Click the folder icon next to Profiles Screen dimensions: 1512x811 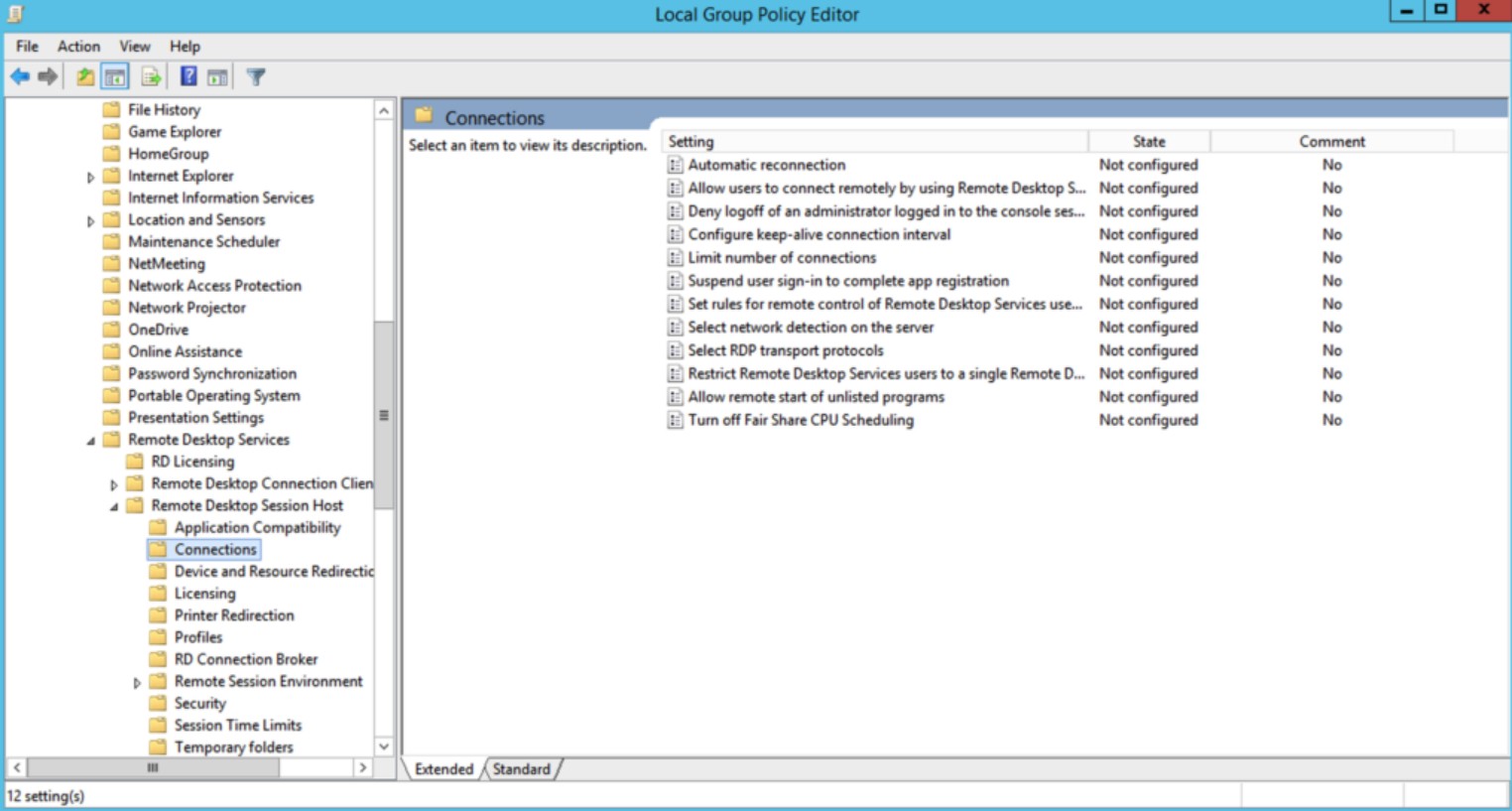pyautogui.click(x=158, y=637)
